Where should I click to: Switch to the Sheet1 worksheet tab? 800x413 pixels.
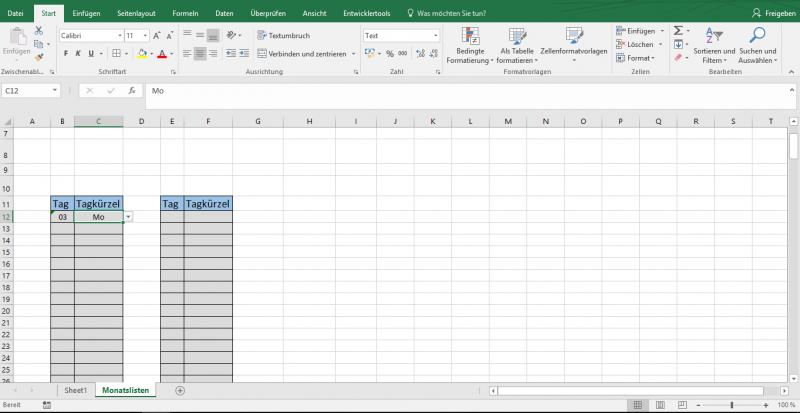click(x=76, y=390)
